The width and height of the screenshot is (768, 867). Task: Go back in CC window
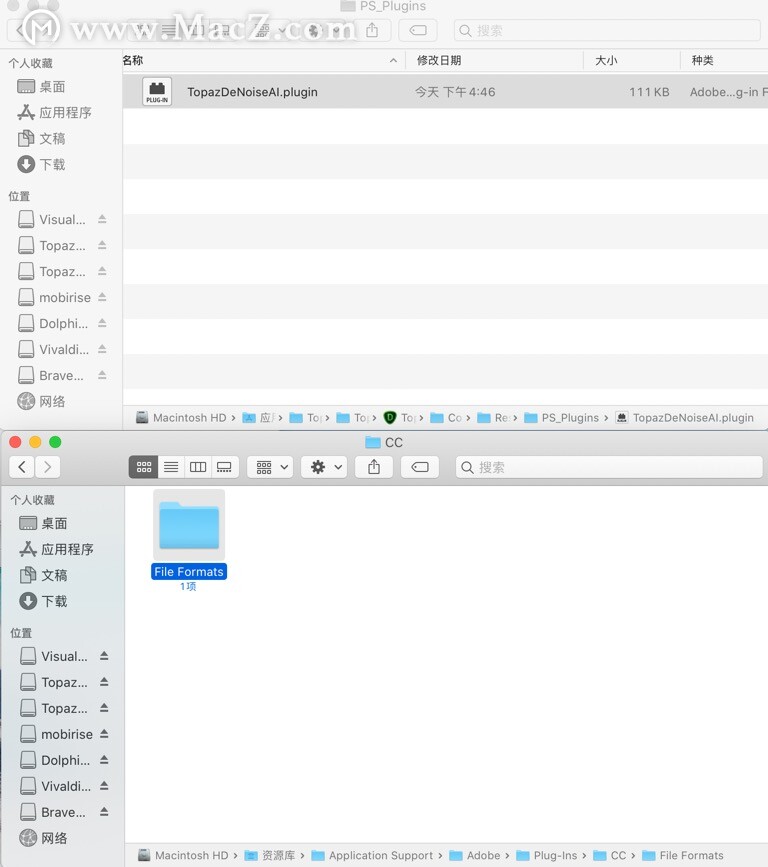click(x=22, y=467)
